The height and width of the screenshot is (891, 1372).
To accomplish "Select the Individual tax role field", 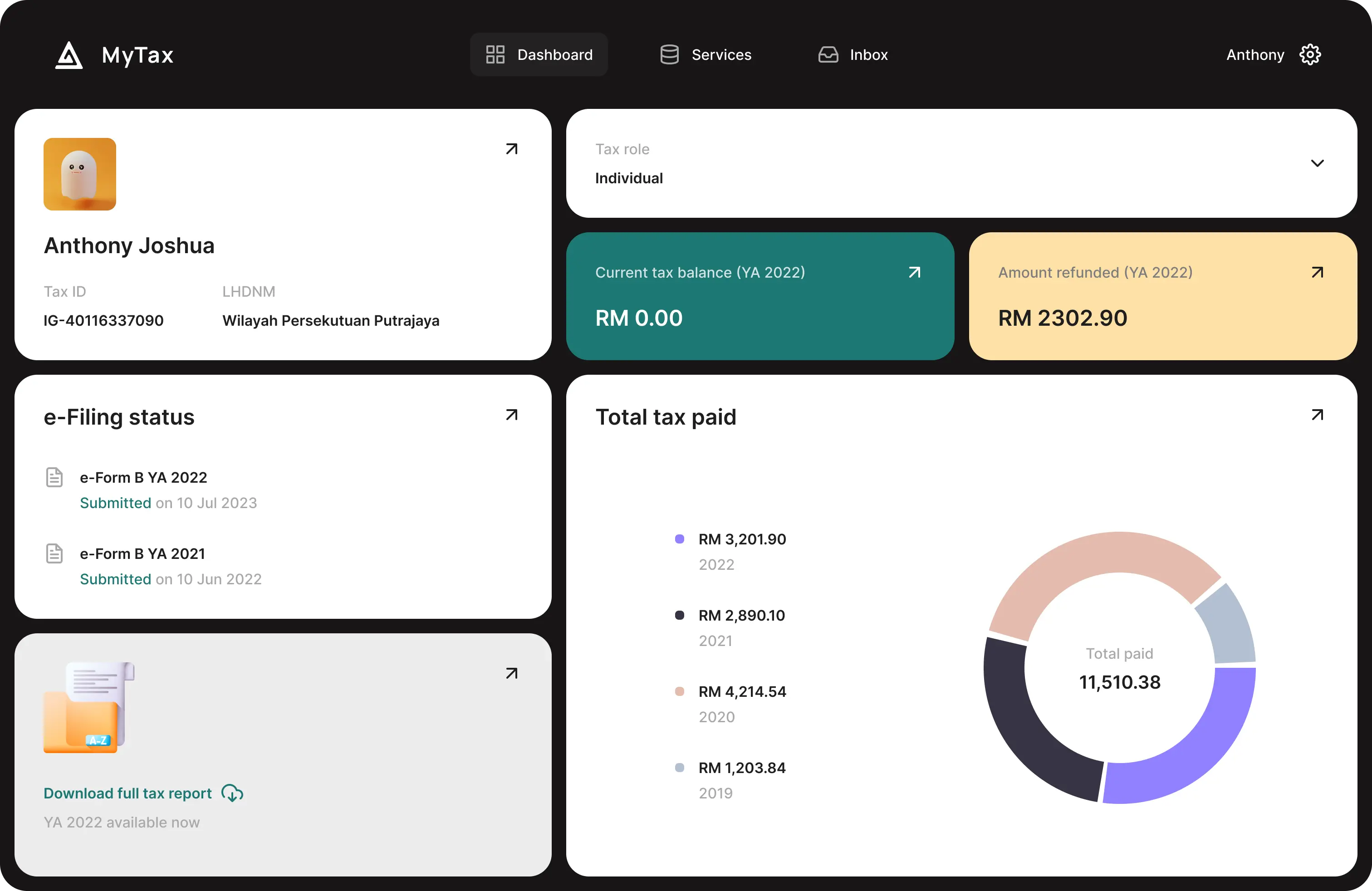I will coord(629,178).
